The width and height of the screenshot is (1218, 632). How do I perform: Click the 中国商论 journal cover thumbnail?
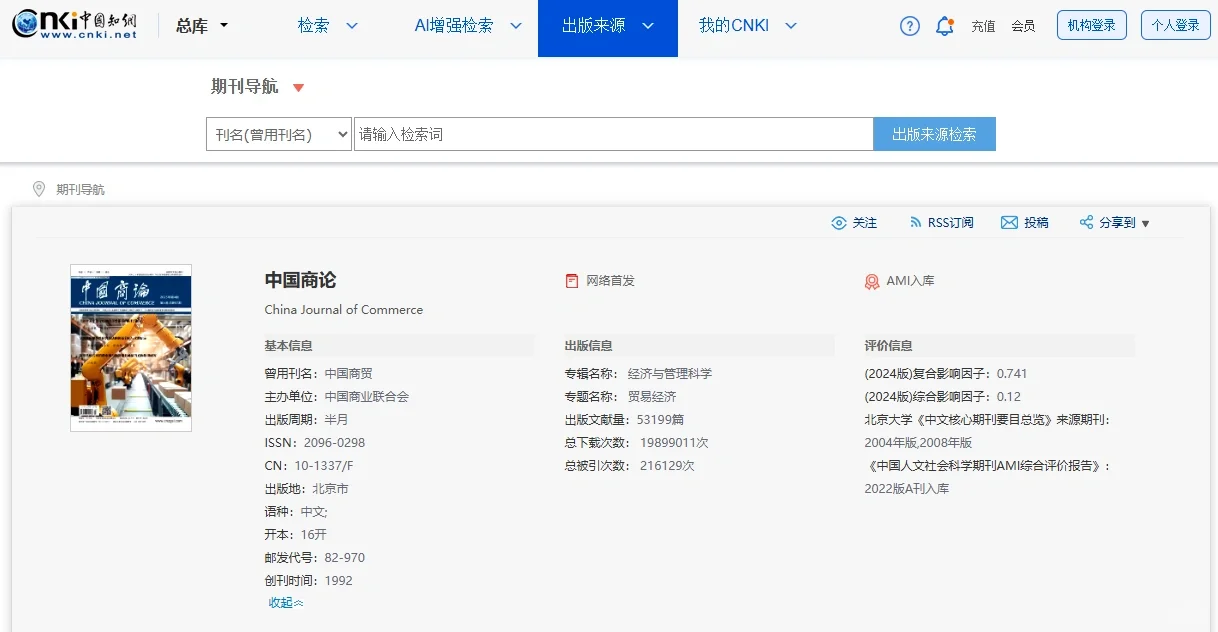tap(131, 348)
